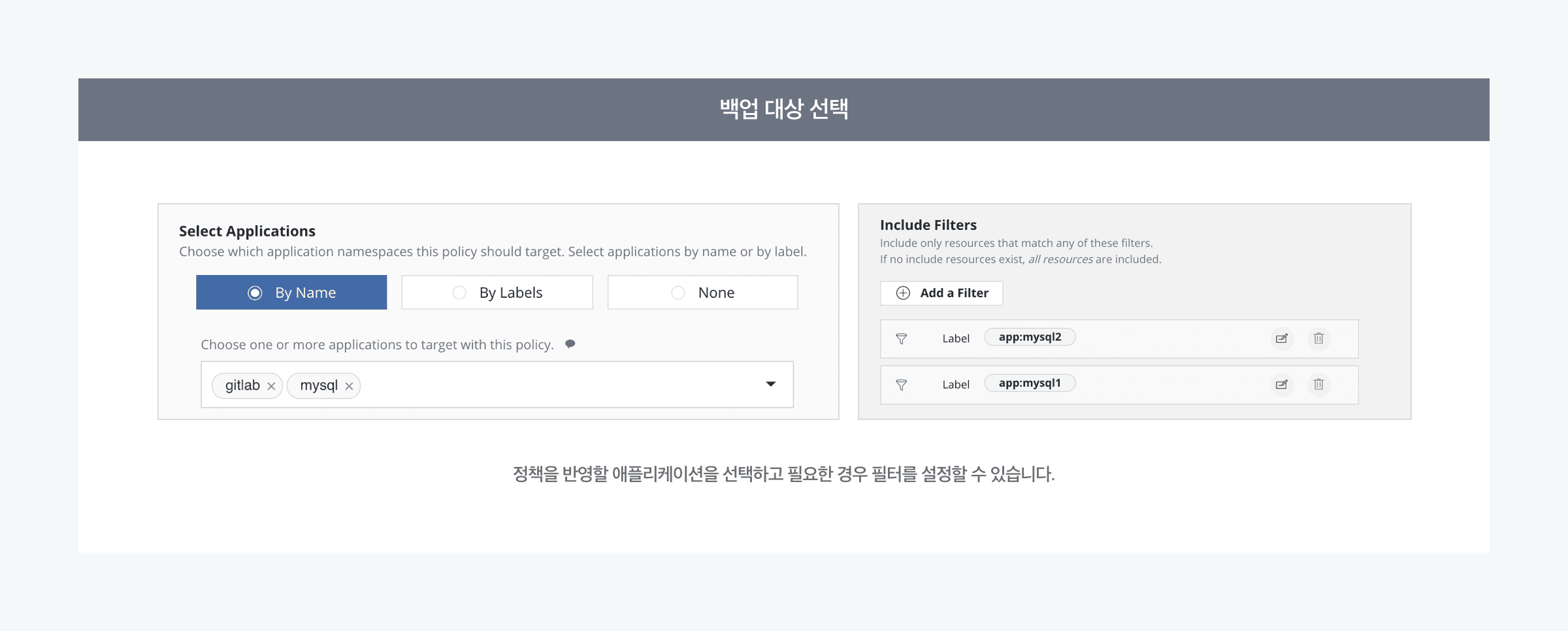Remove the mysql application tag
1568x631 pixels.
click(349, 386)
